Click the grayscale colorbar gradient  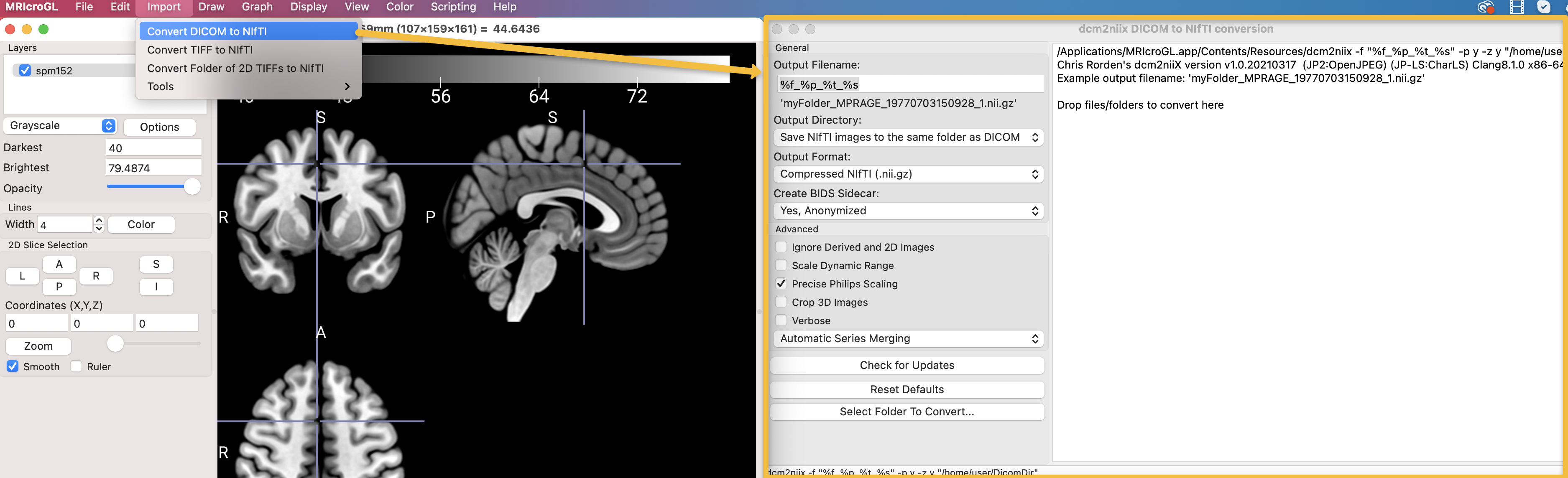point(545,69)
